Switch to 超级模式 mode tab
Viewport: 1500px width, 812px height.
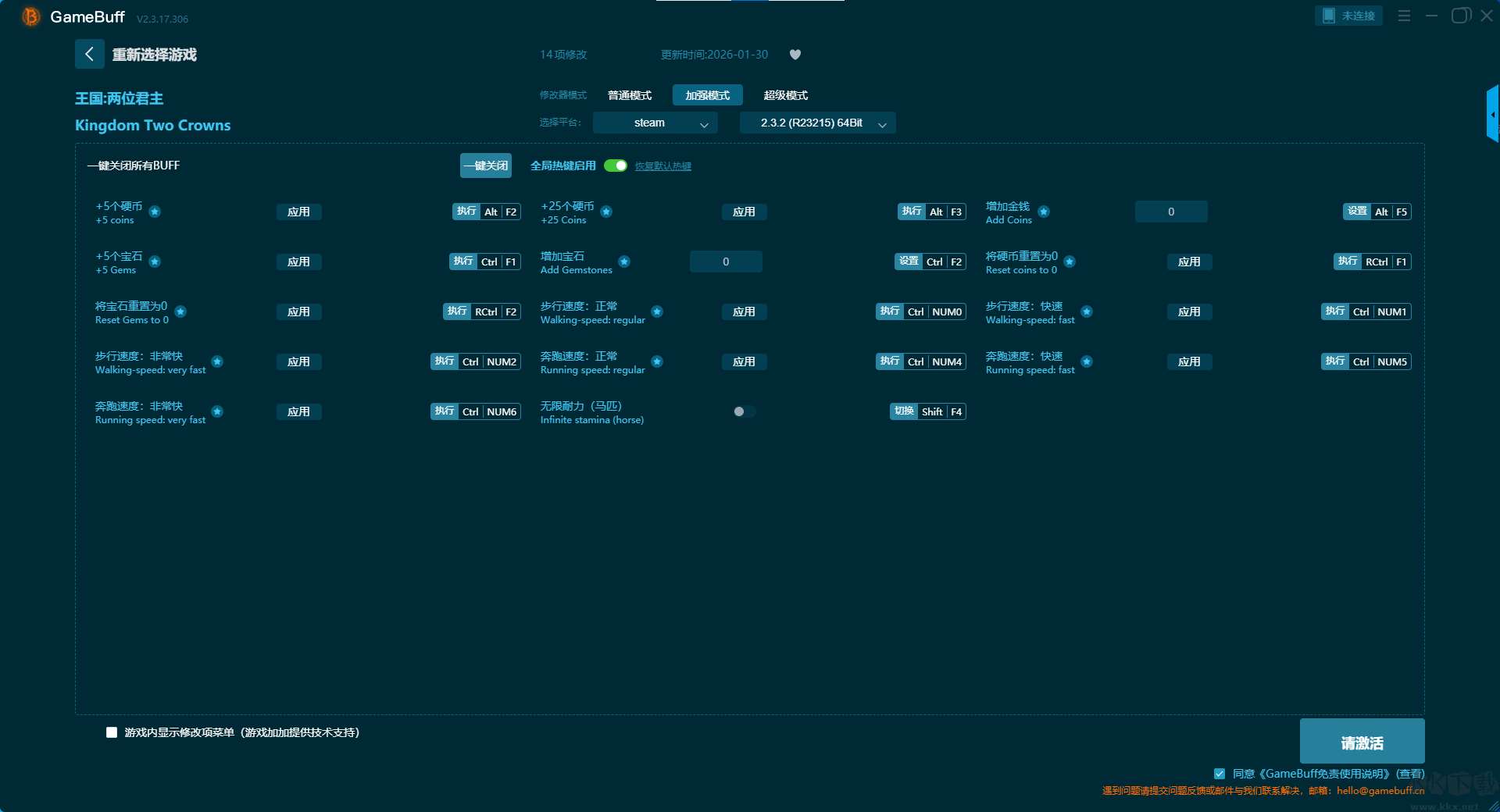(785, 95)
